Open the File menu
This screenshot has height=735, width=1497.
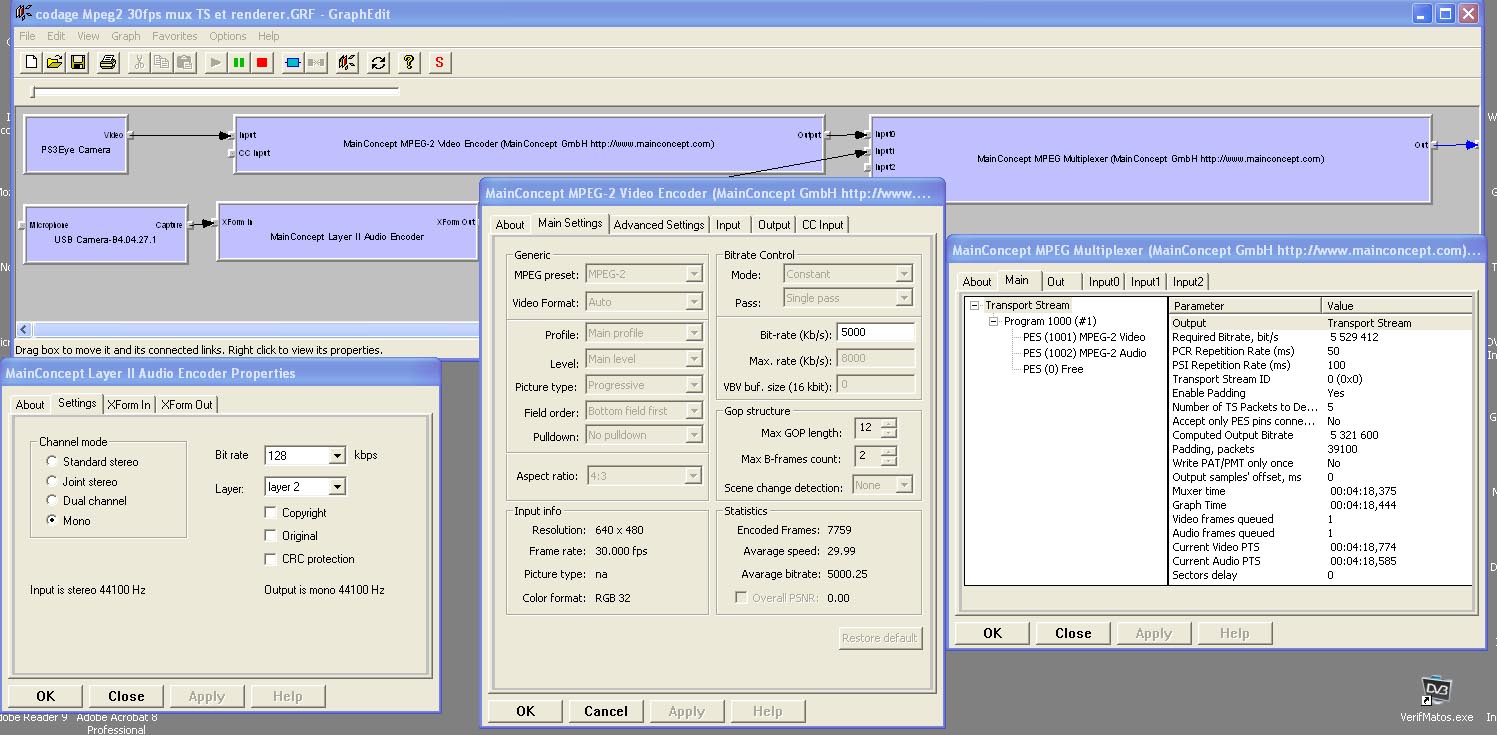tap(27, 36)
